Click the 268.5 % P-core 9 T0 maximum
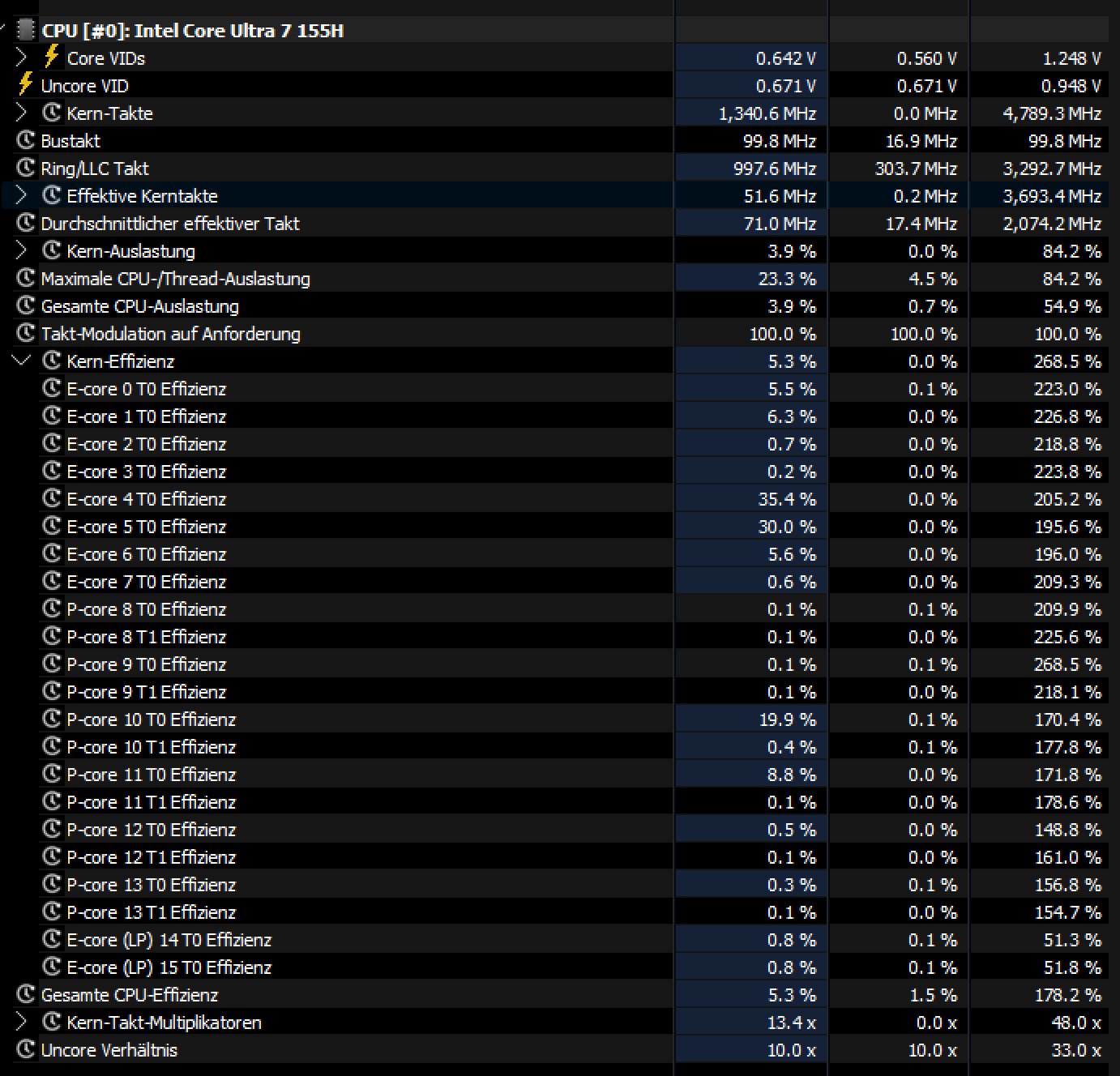This screenshot has width=1120, height=1076. pos(1067,664)
